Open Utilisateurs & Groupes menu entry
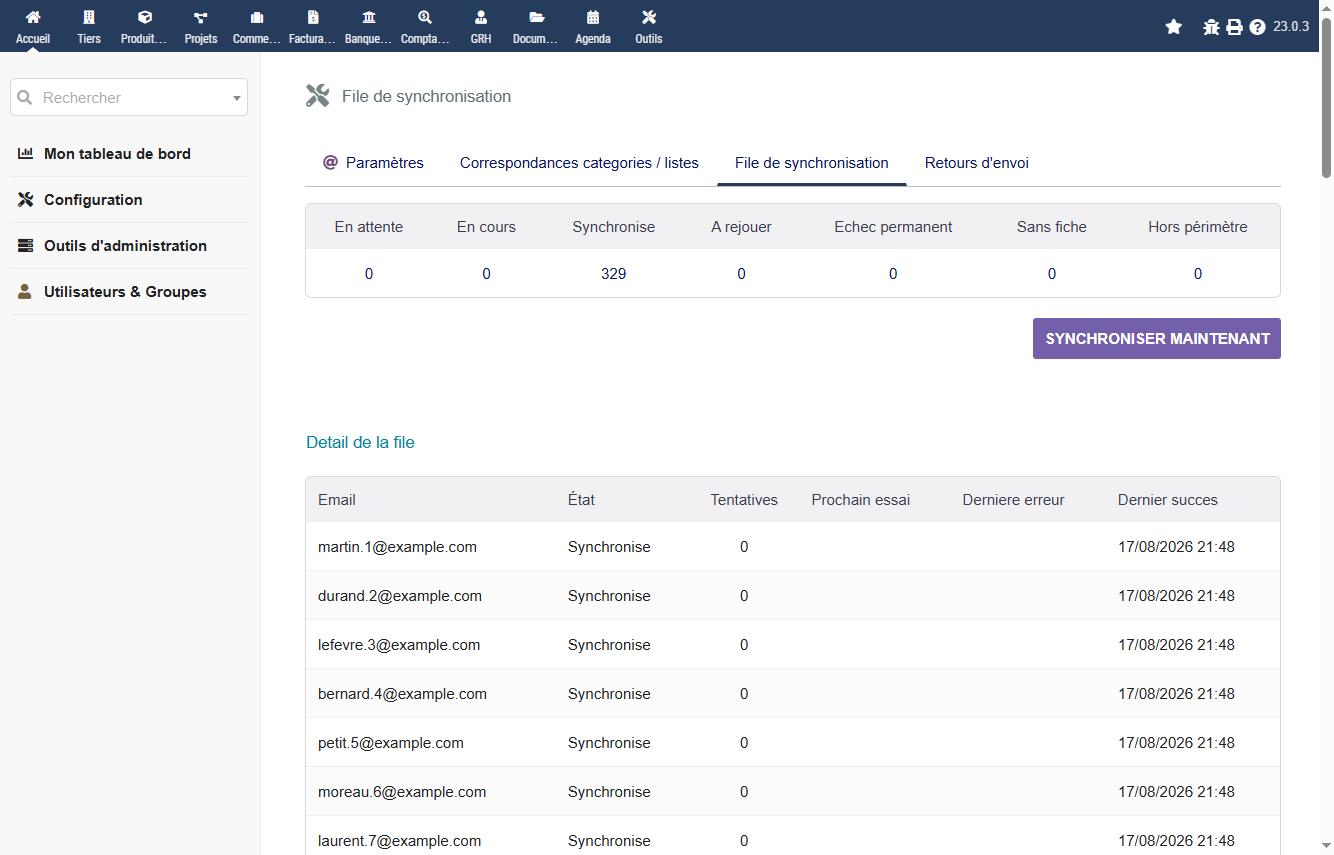Viewport: 1334px width, 855px height. coord(125,292)
